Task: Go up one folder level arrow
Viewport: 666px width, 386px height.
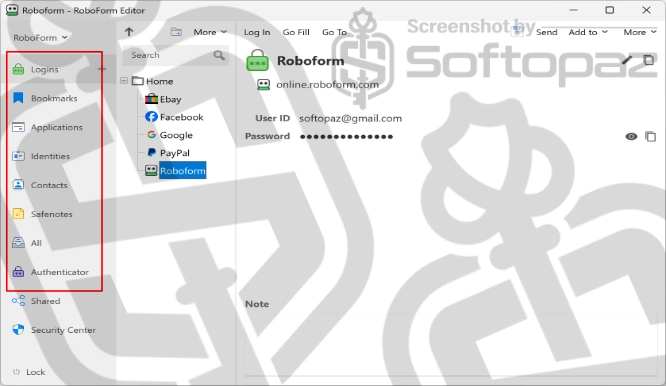Action: click(x=129, y=32)
